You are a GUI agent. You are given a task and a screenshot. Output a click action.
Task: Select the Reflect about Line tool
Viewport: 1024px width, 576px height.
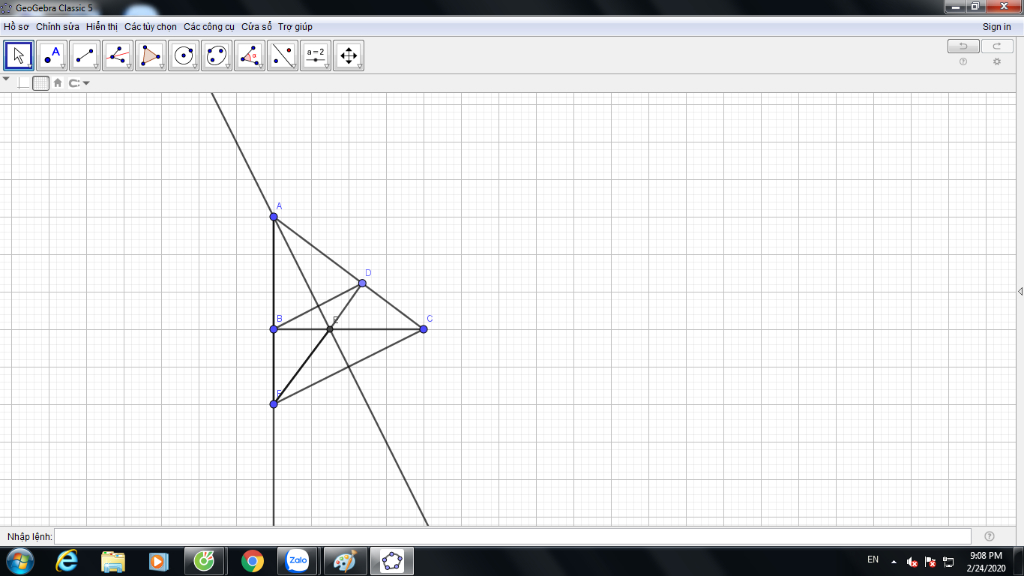(x=283, y=56)
